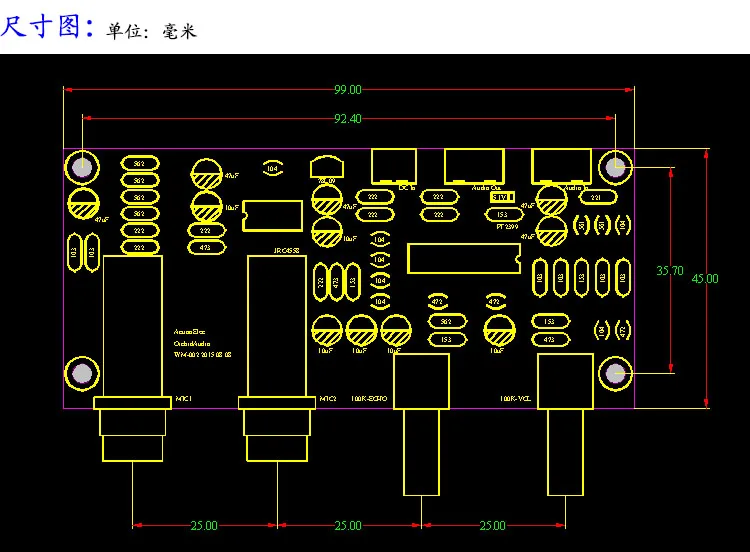Click the 99.00 overall width dimension

(x=348, y=89)
